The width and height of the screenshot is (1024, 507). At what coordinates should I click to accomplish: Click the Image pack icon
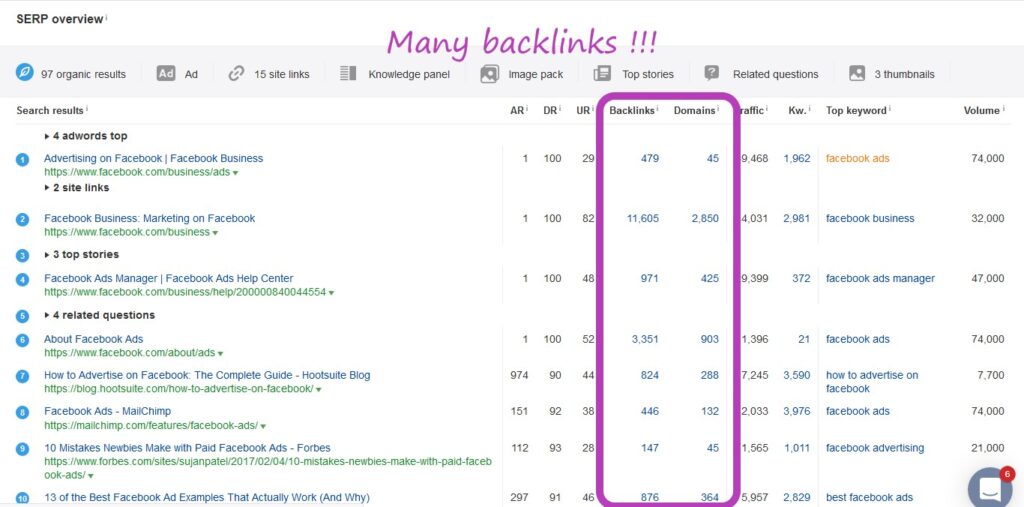pyautogui.click(x=489, y=74)
